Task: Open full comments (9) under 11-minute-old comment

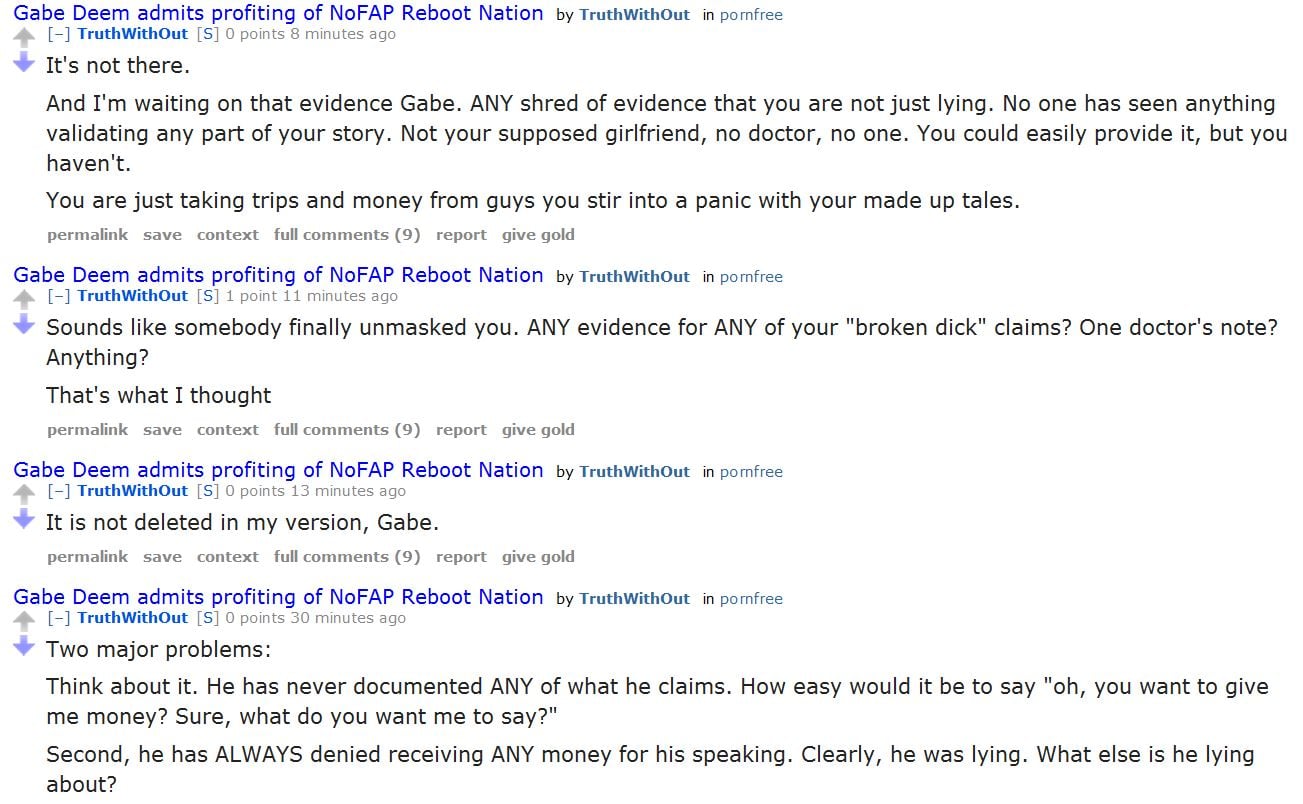Action: coord(347,430)
